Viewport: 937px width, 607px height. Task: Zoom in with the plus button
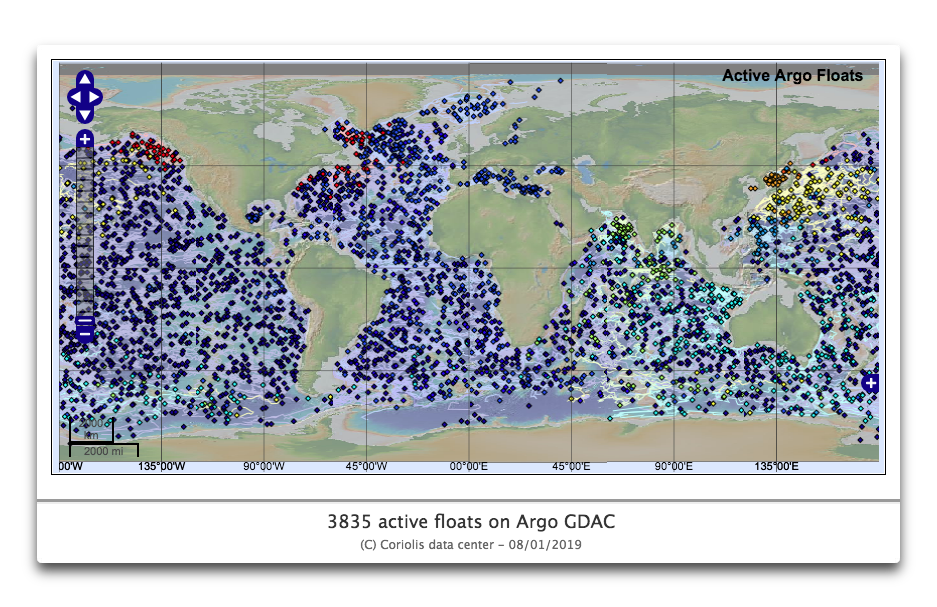[85, 139]
